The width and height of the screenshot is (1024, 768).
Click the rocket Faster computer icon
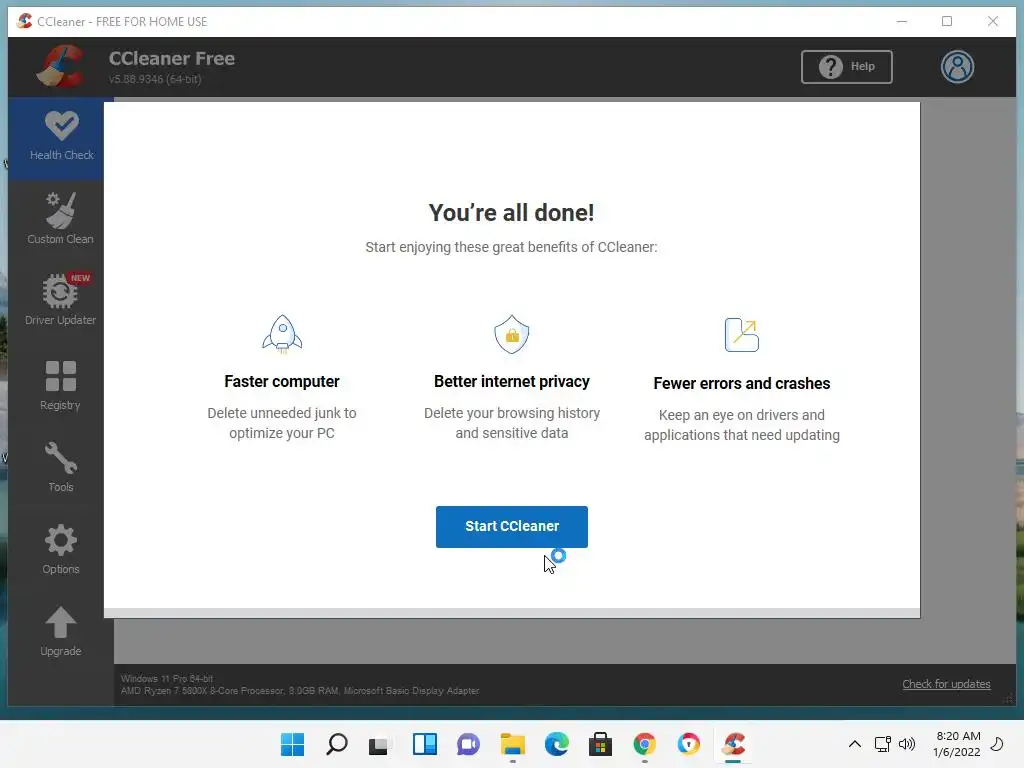pos(282,334)
